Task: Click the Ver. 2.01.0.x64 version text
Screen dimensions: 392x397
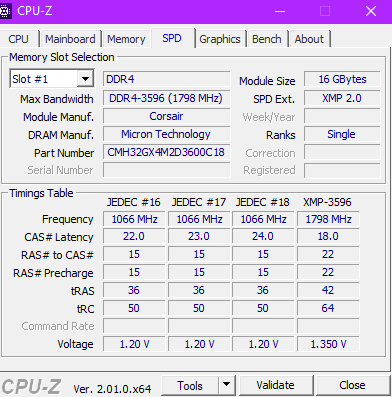Action: coord(112,389)
